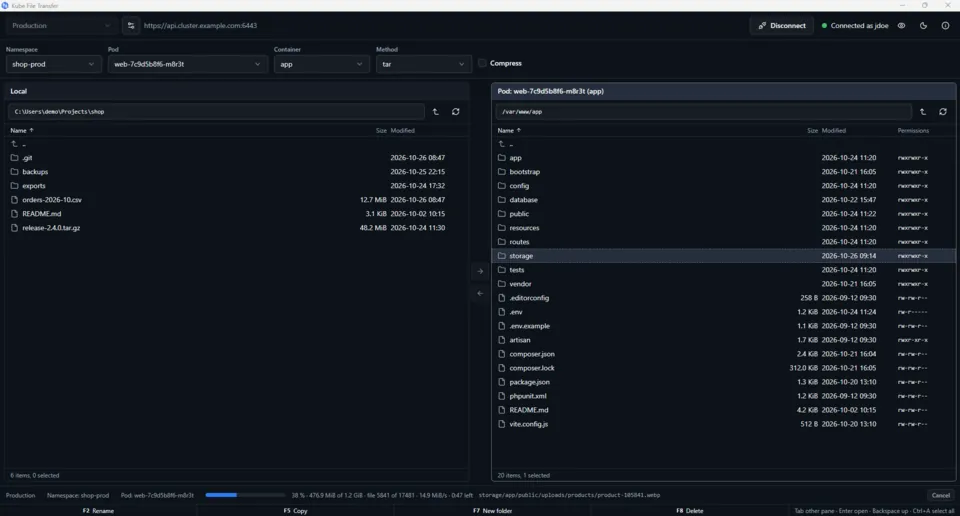The image size is (960, 516).
Task: Select the resources folder row
Action: [724, 228]
